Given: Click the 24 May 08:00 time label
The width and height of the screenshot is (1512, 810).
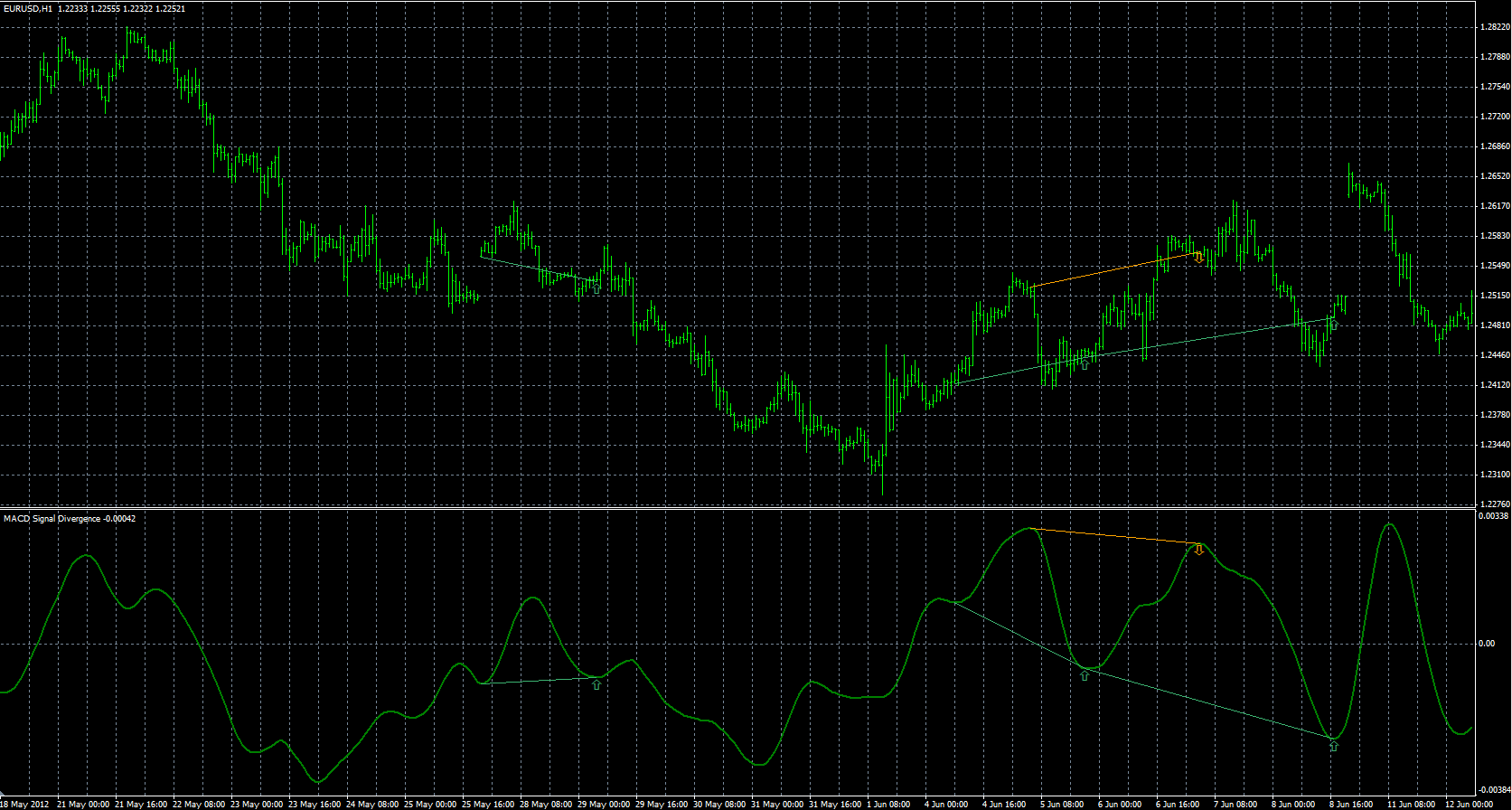Looking at the screenshot, I should 372,804.
